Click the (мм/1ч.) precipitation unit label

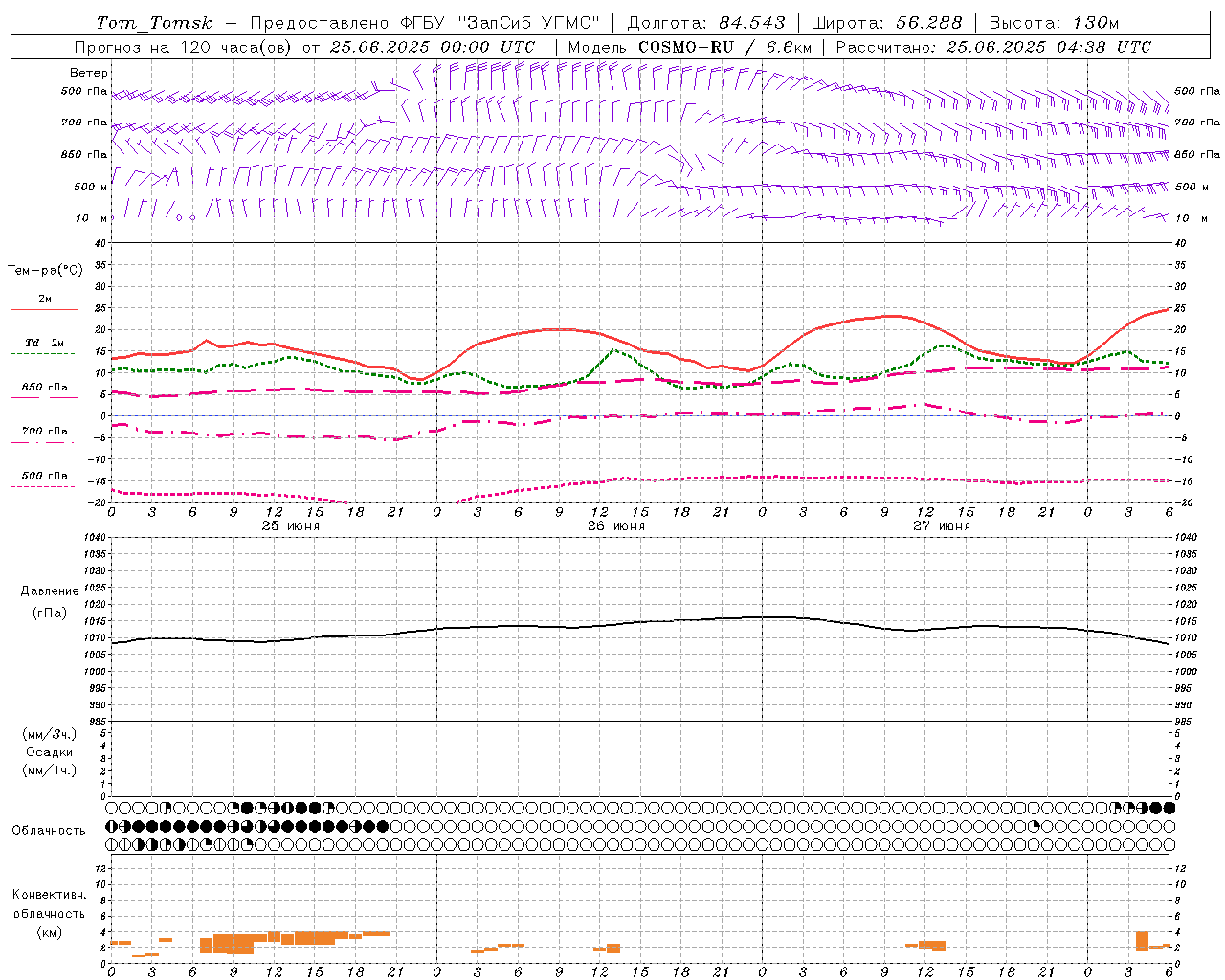click(x=50, y=770)
